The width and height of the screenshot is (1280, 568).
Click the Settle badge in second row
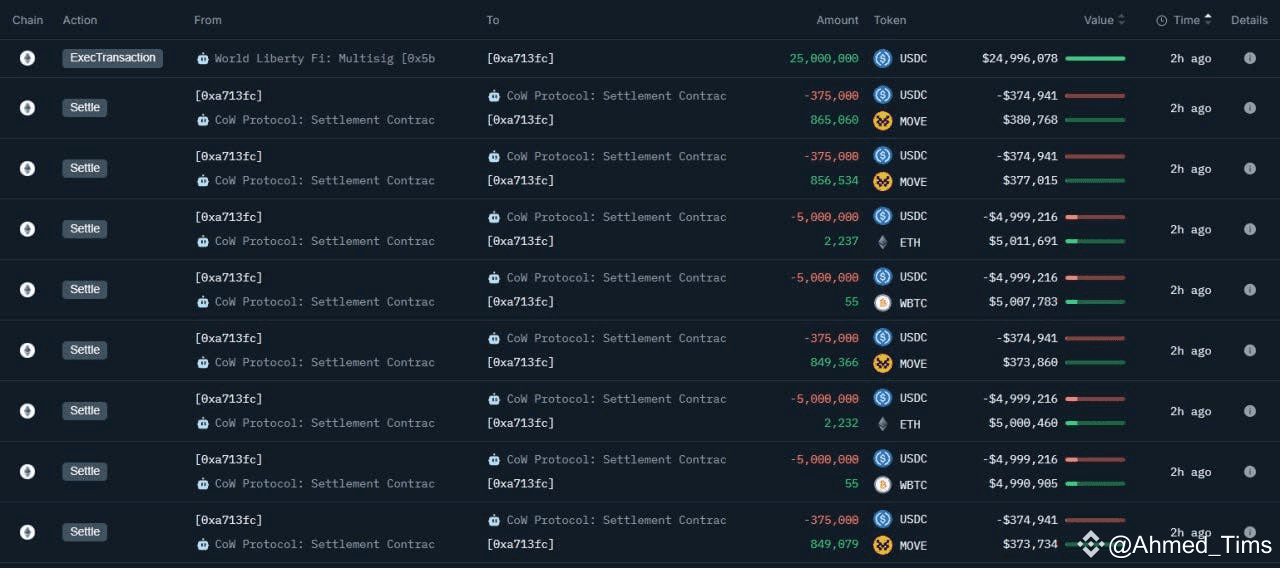pyautogui.click(x=85, y=107)
